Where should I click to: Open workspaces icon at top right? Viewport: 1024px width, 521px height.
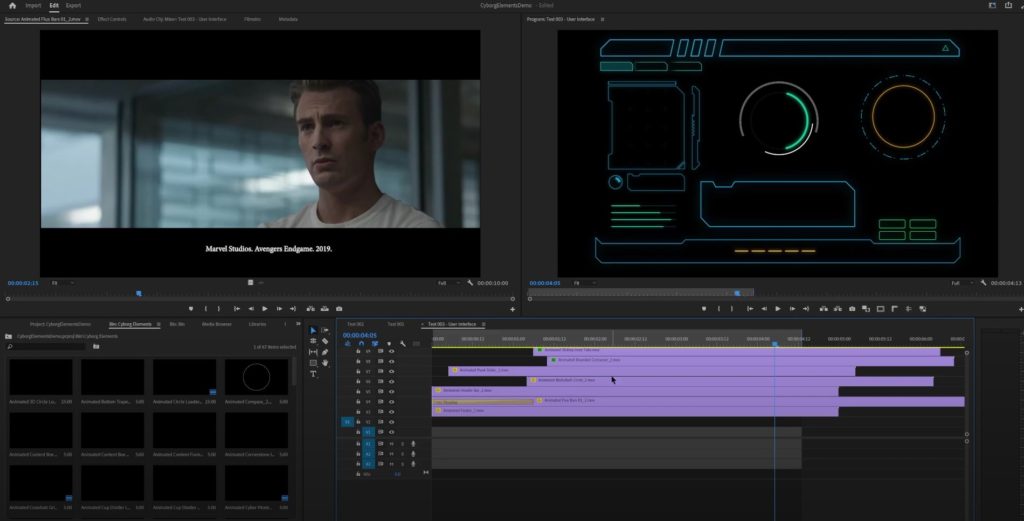(992, 5)
